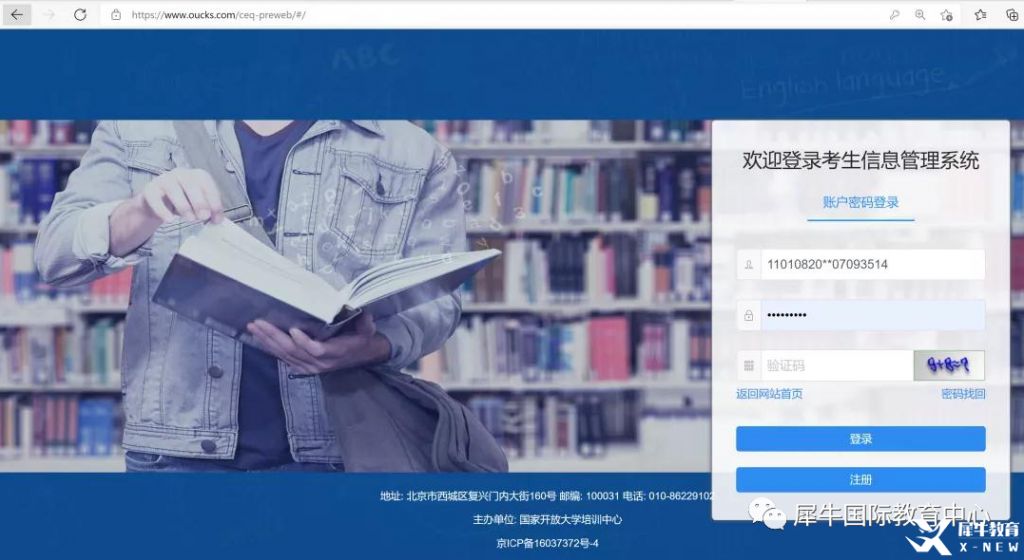Click the account number input field
Screen dimensions: 1024x560
pyautogui.click(x=872, y=265)
